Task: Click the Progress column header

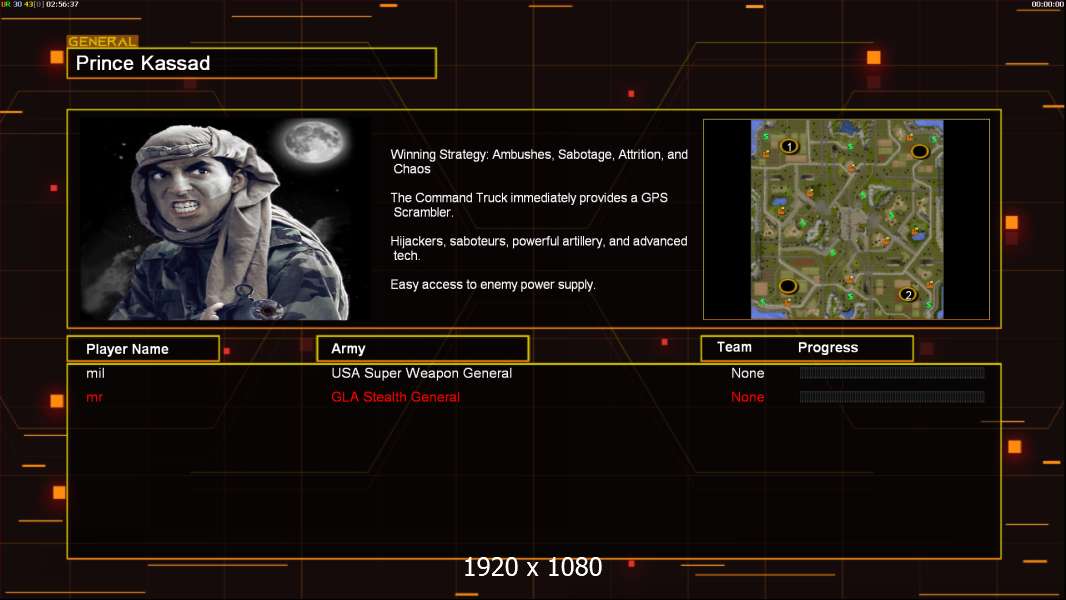Action: coord(827,347)
